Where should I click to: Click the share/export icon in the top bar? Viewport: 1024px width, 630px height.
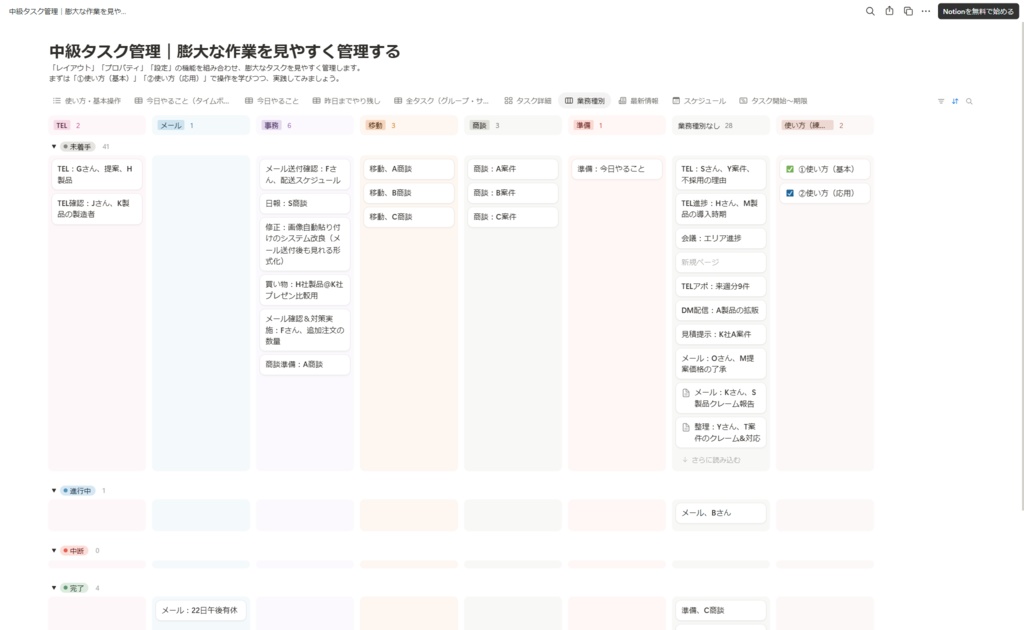click(889, 12)
